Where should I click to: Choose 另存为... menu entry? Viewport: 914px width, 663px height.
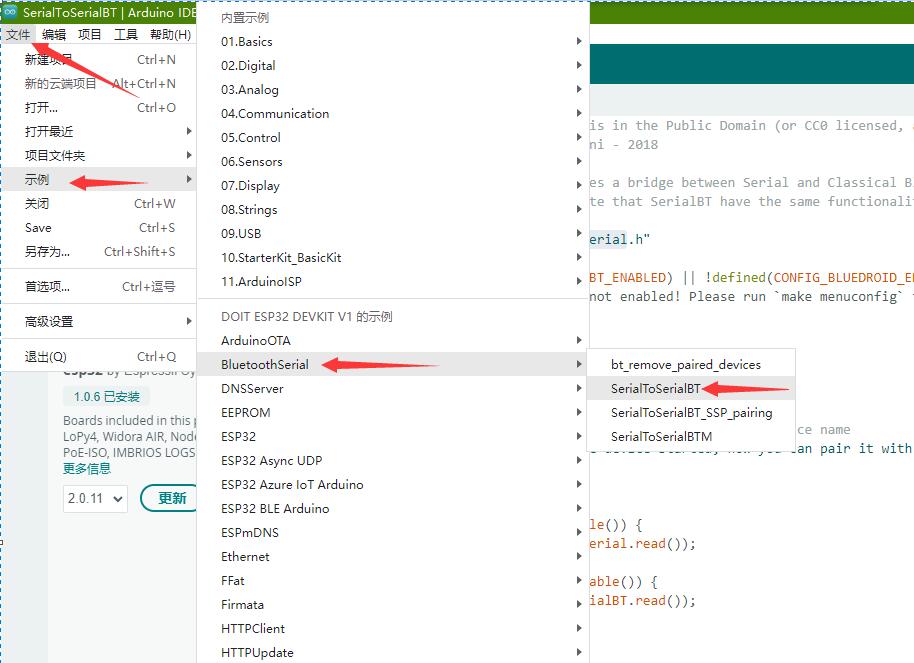[100, 251]
